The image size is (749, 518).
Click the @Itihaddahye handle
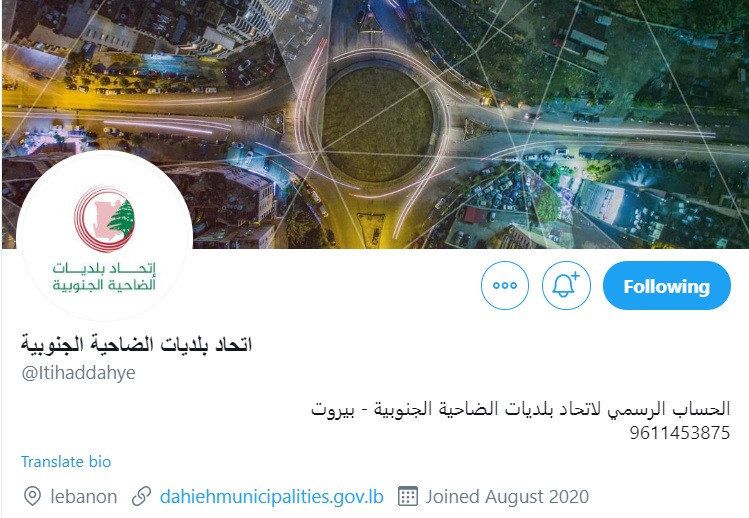click(x=78, y=373)
